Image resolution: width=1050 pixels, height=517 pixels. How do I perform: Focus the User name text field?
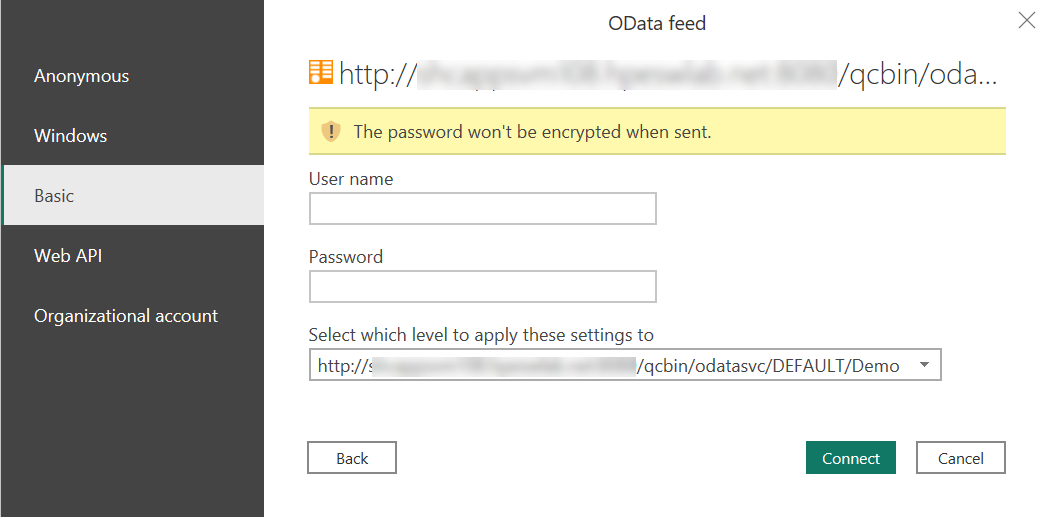point(482,208)
